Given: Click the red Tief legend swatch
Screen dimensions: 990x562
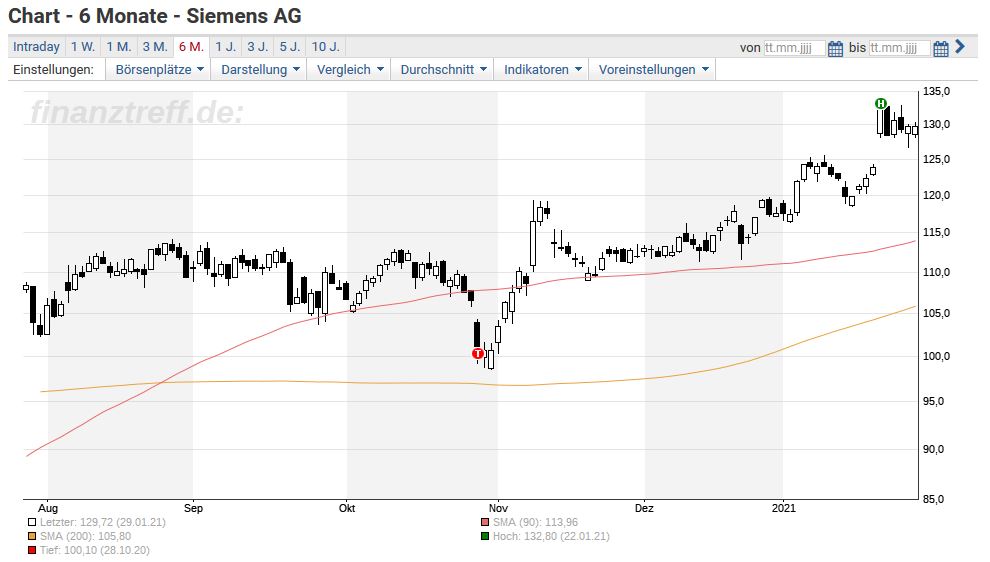Looking at the screenshot, I should coord(32,550).
